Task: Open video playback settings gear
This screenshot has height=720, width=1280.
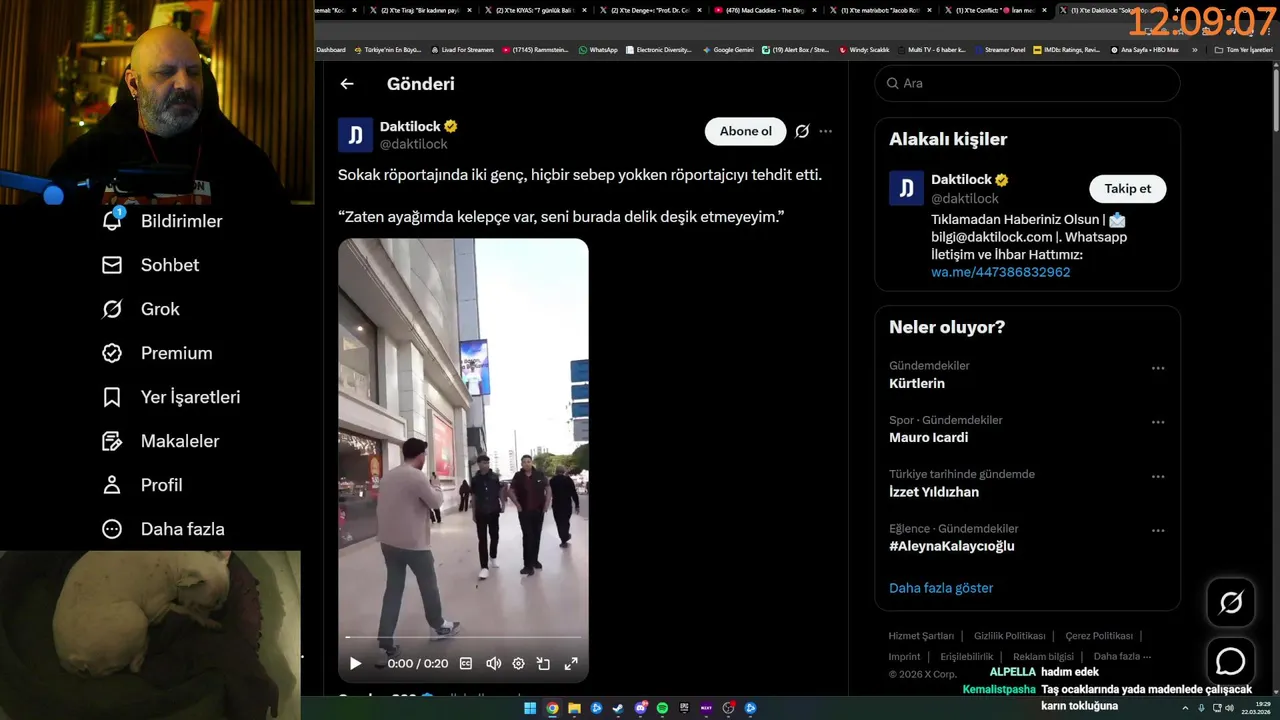Action: (518, 663)
